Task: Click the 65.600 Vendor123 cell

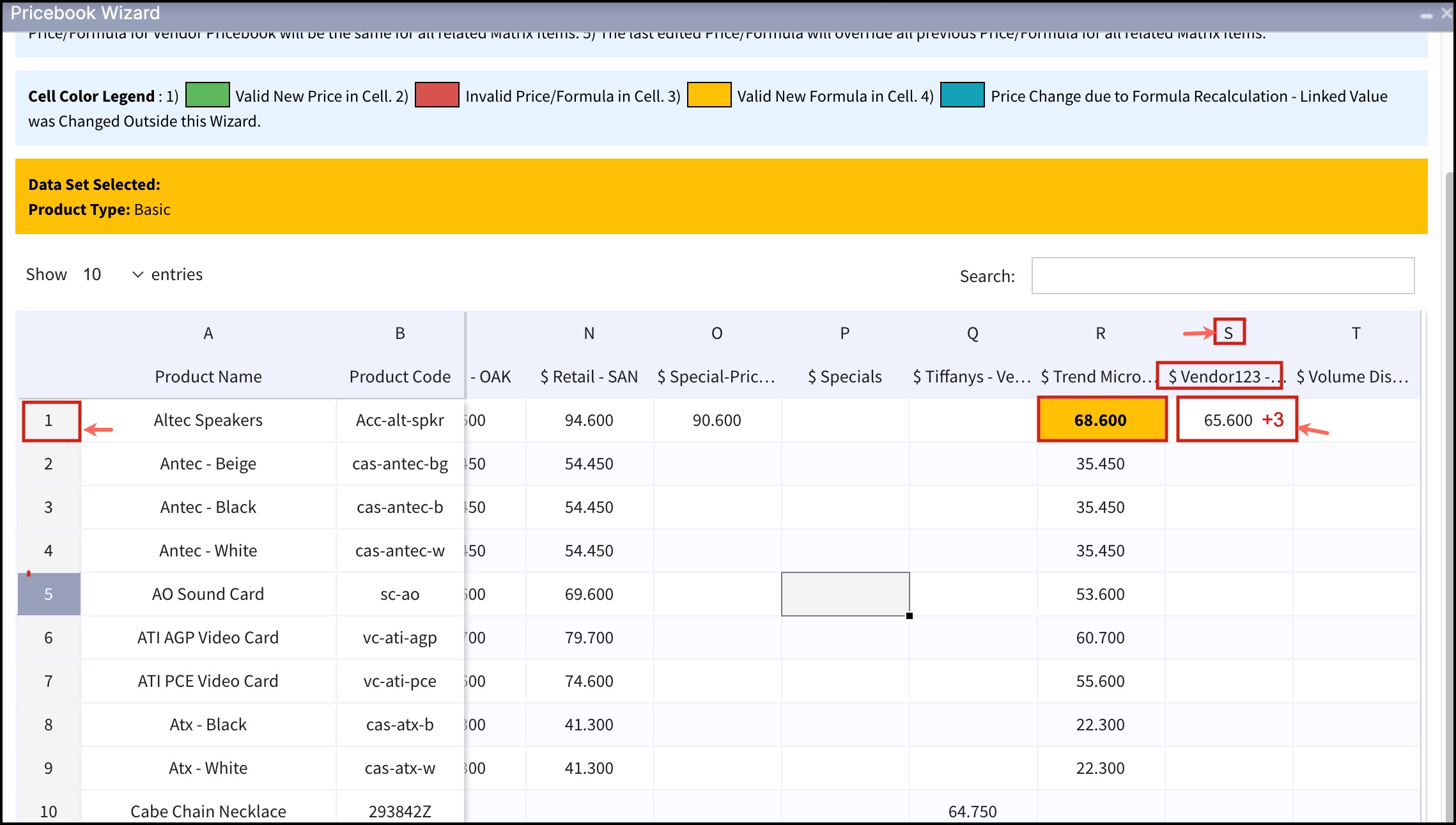Action: point(1228,421)
